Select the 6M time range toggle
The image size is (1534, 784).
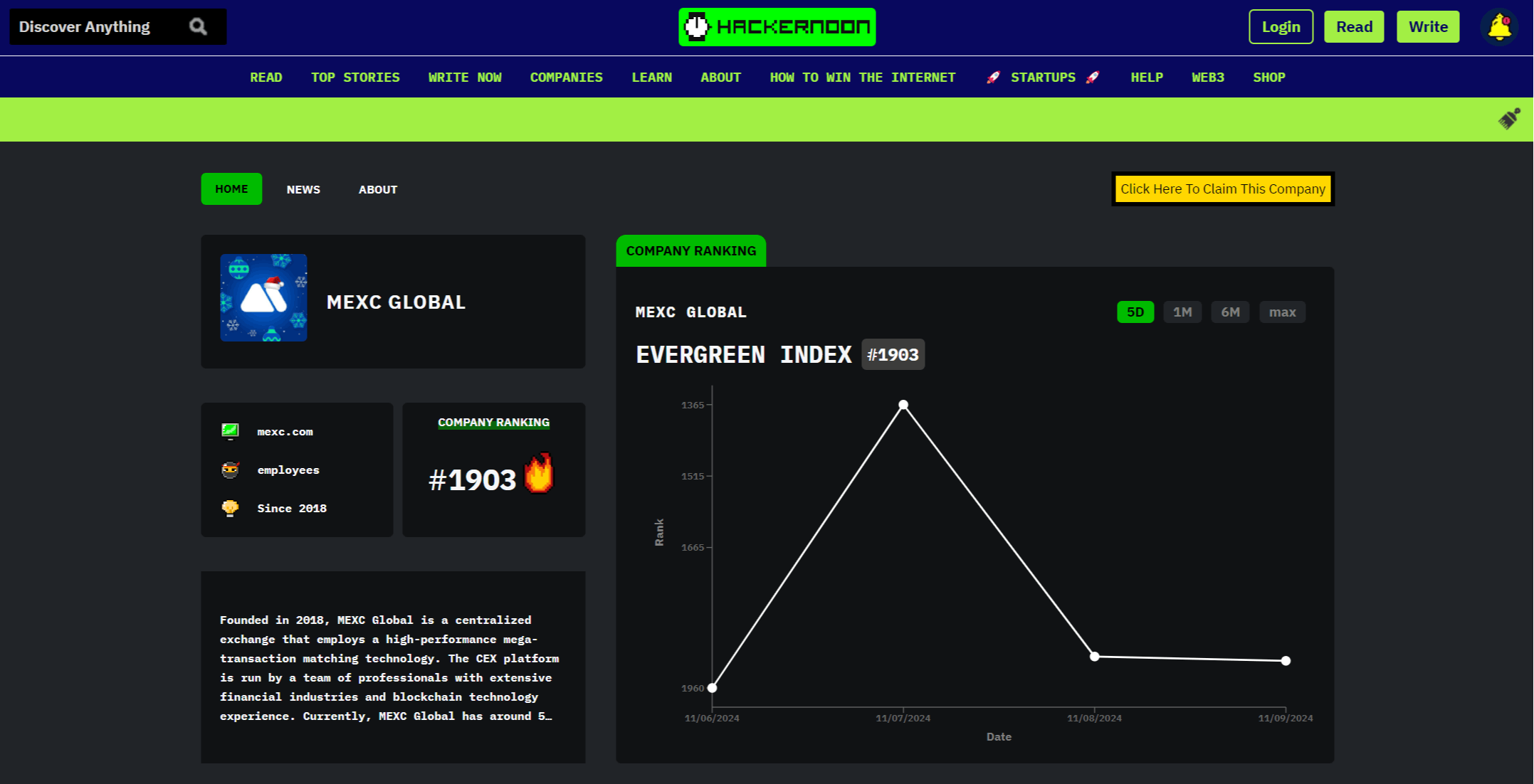coord(1232,312)
